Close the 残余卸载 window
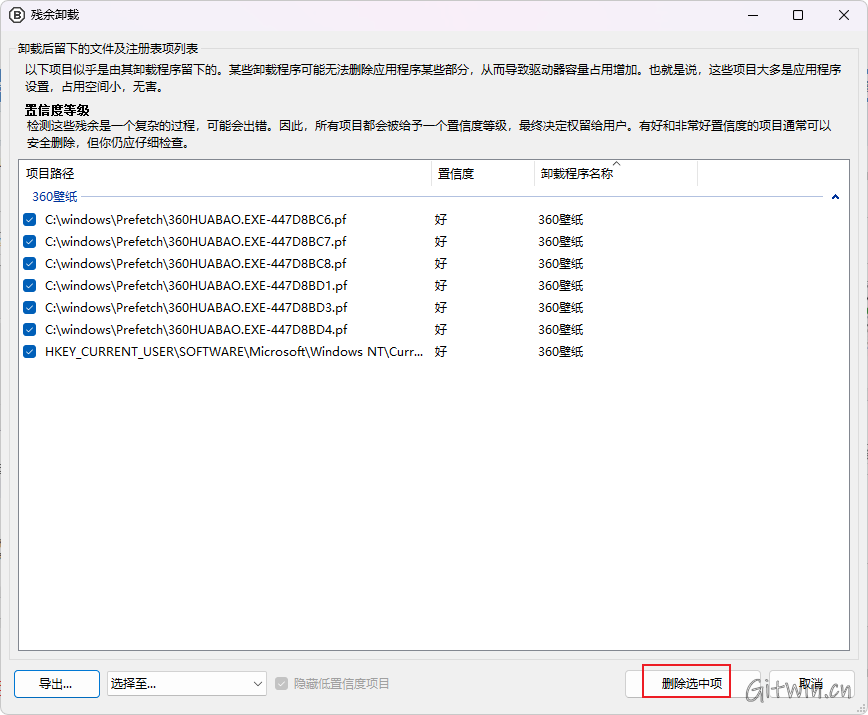The width and height of the screenshot is (868, 715). coord(844,15)
